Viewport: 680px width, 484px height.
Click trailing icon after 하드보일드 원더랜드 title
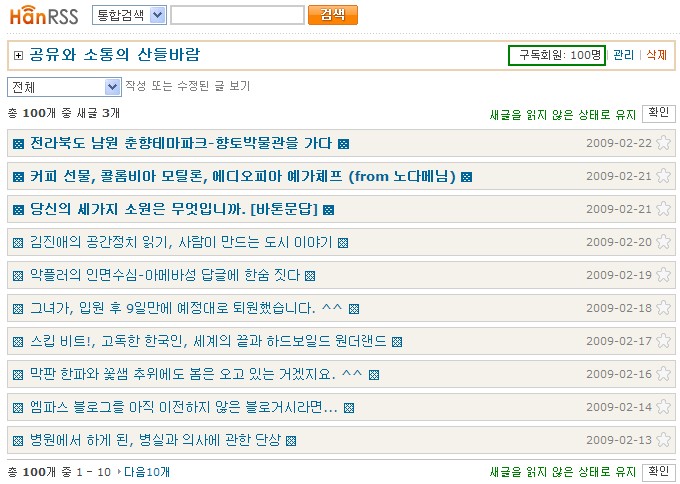tap(397, 342)
